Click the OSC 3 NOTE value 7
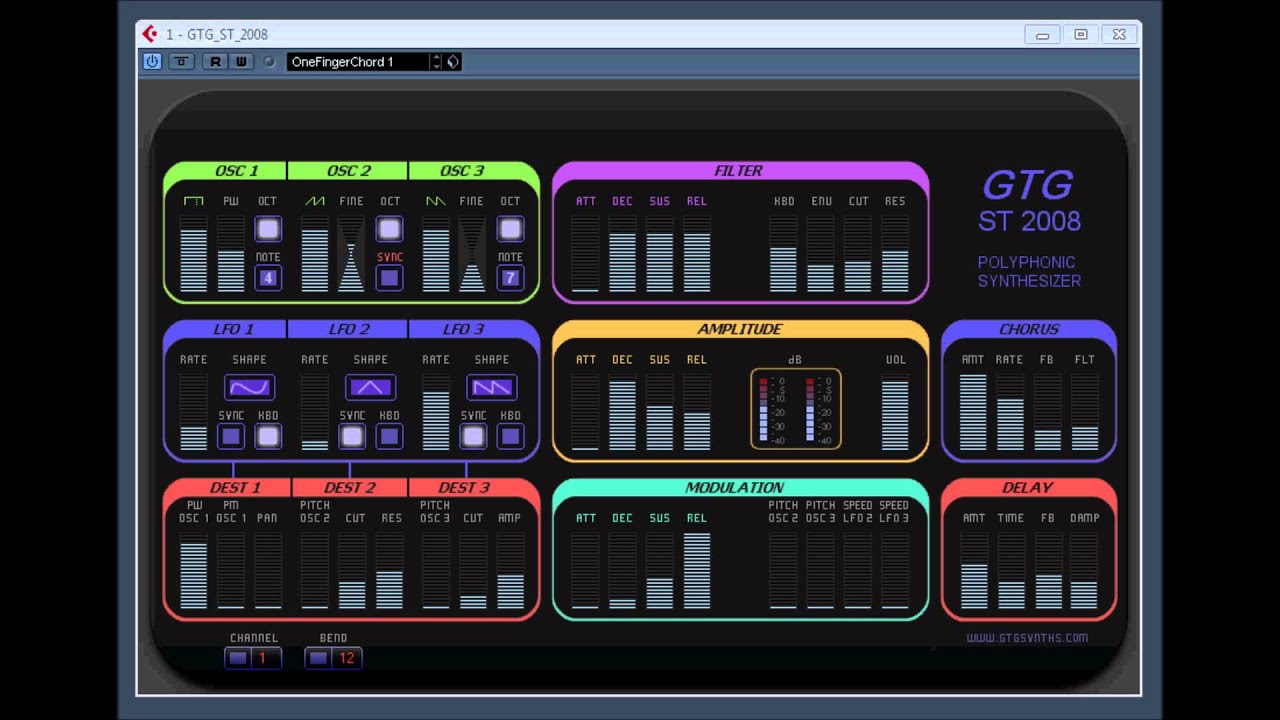 [x=510, y=278]
